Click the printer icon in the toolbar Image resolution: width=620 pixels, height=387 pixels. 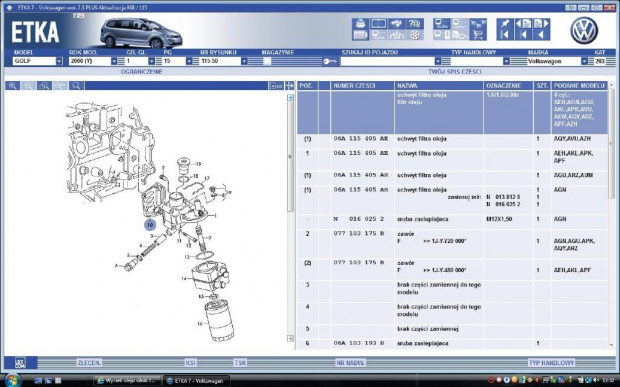click(360, 23)
